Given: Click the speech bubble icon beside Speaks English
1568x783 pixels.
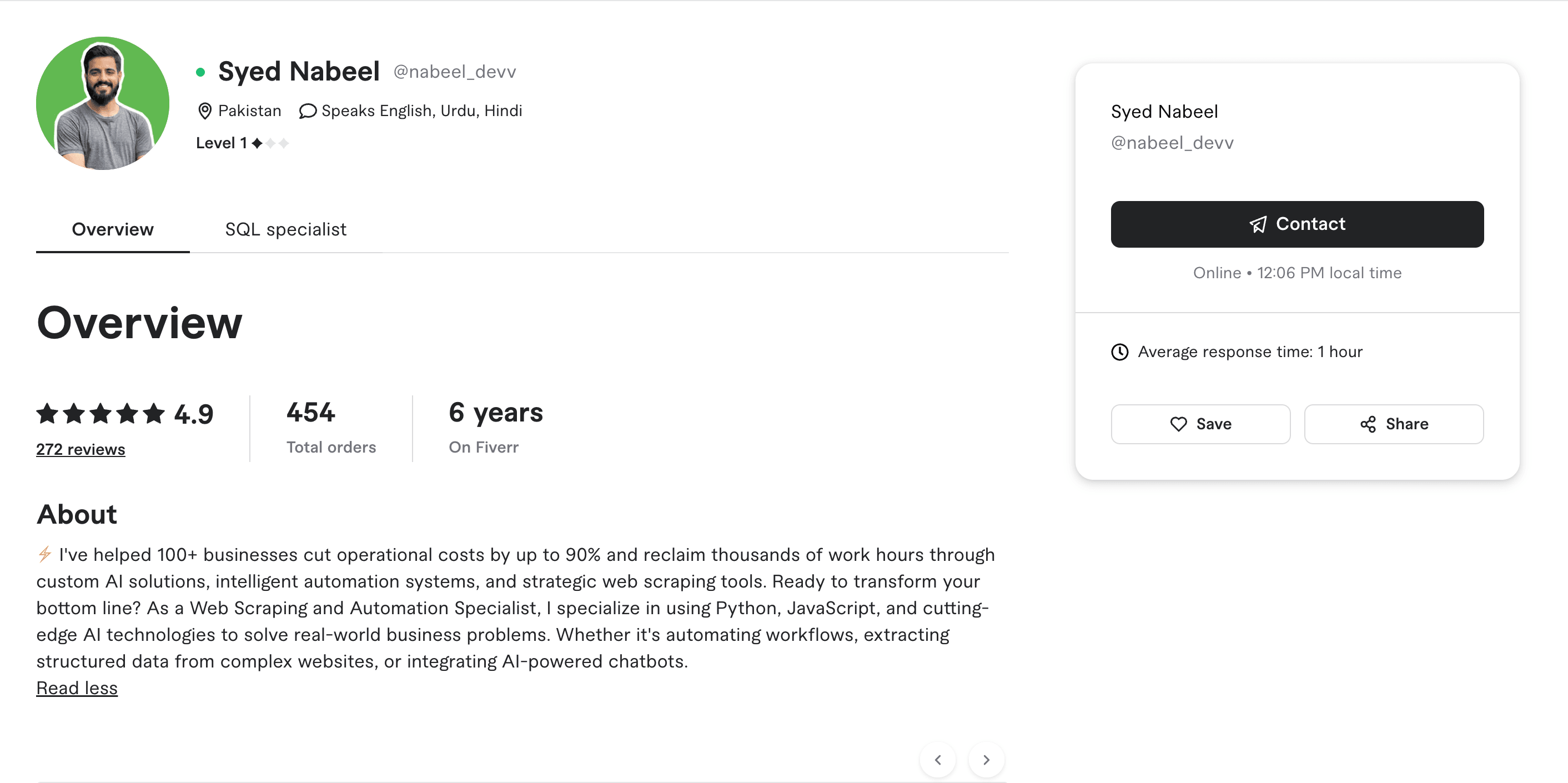Looking at the screenshot, I should 308,111.
